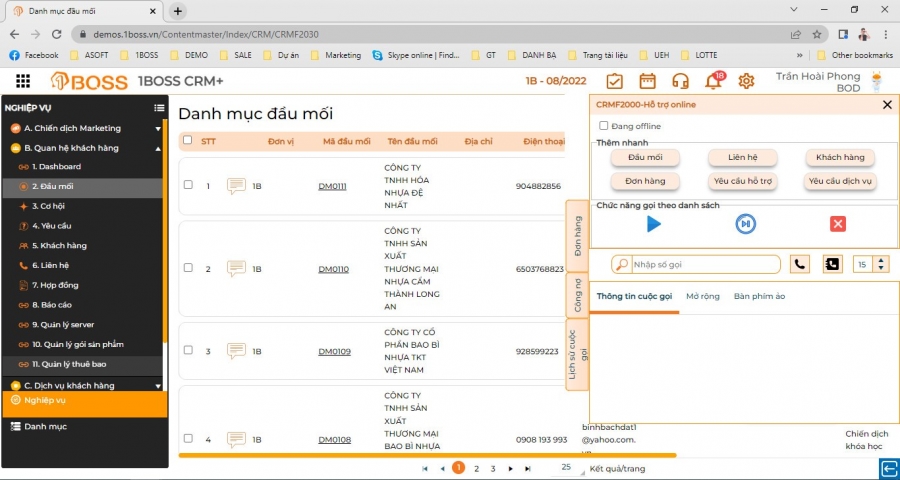
Task: Open 7. Hợp đồng in sidebar
Action: pyautogui.click(x=55, y=285)
